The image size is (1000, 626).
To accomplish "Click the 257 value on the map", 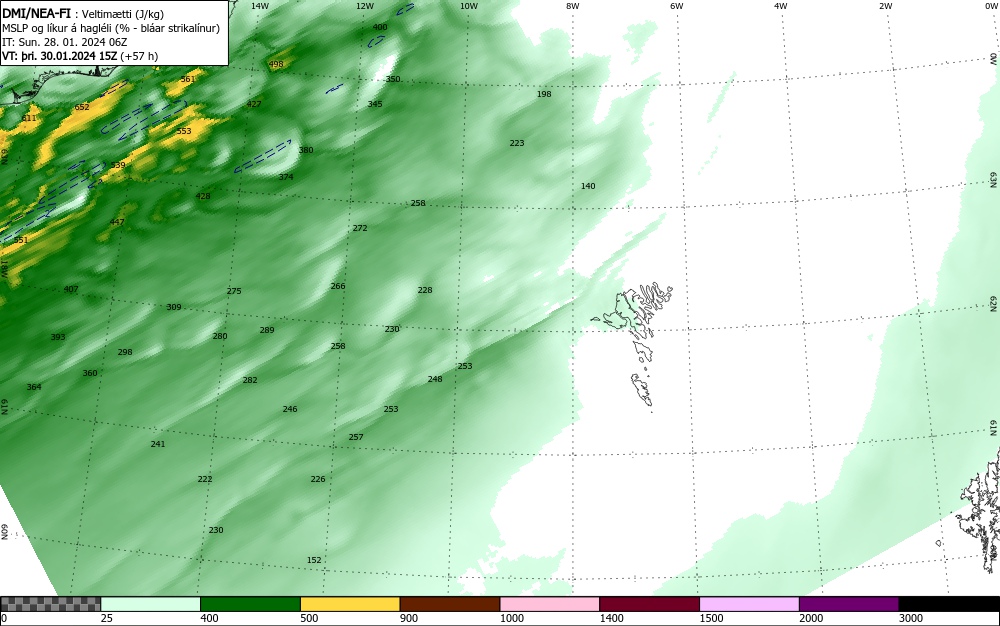I will coord(356,437).
